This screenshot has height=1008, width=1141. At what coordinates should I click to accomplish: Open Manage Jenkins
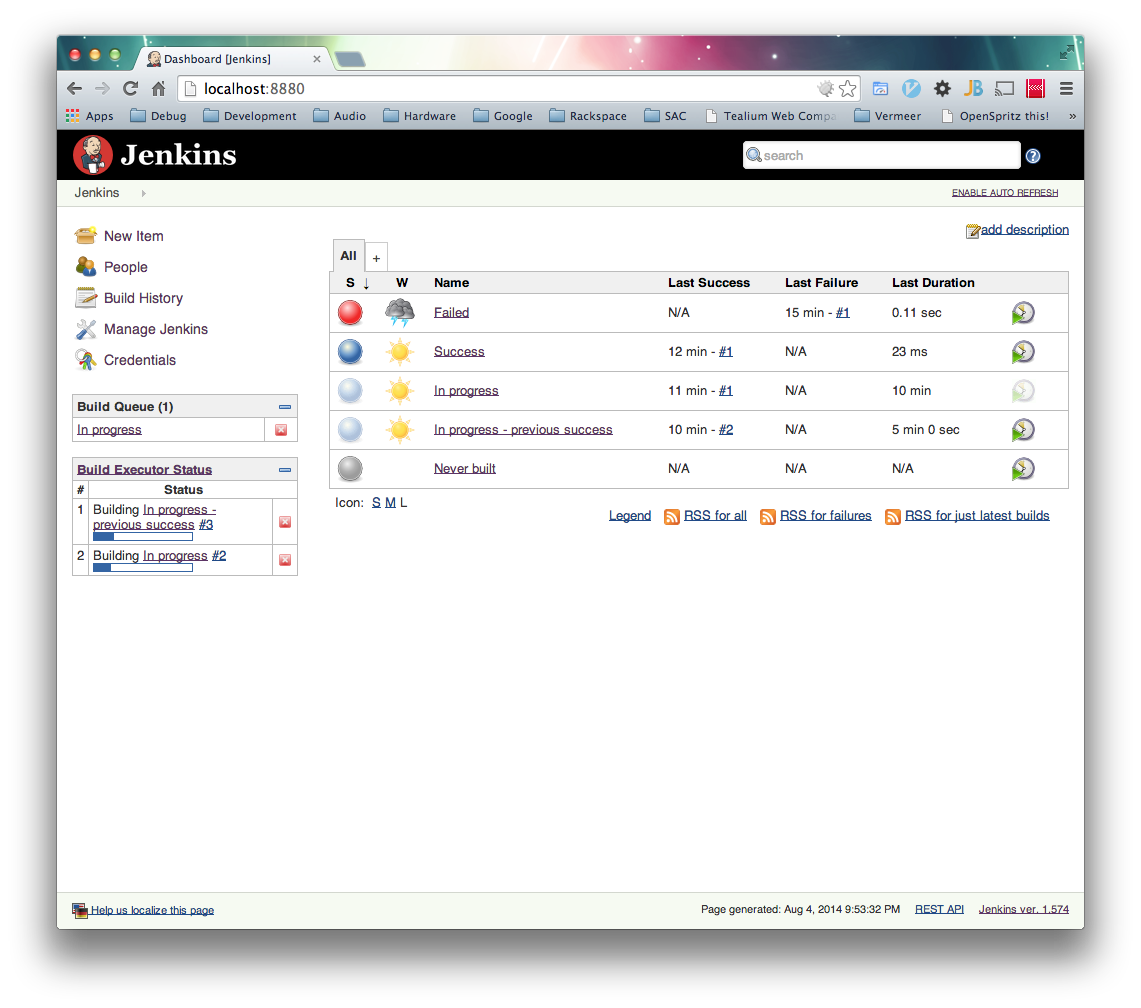pyautogui.click(x=156, y=329)
